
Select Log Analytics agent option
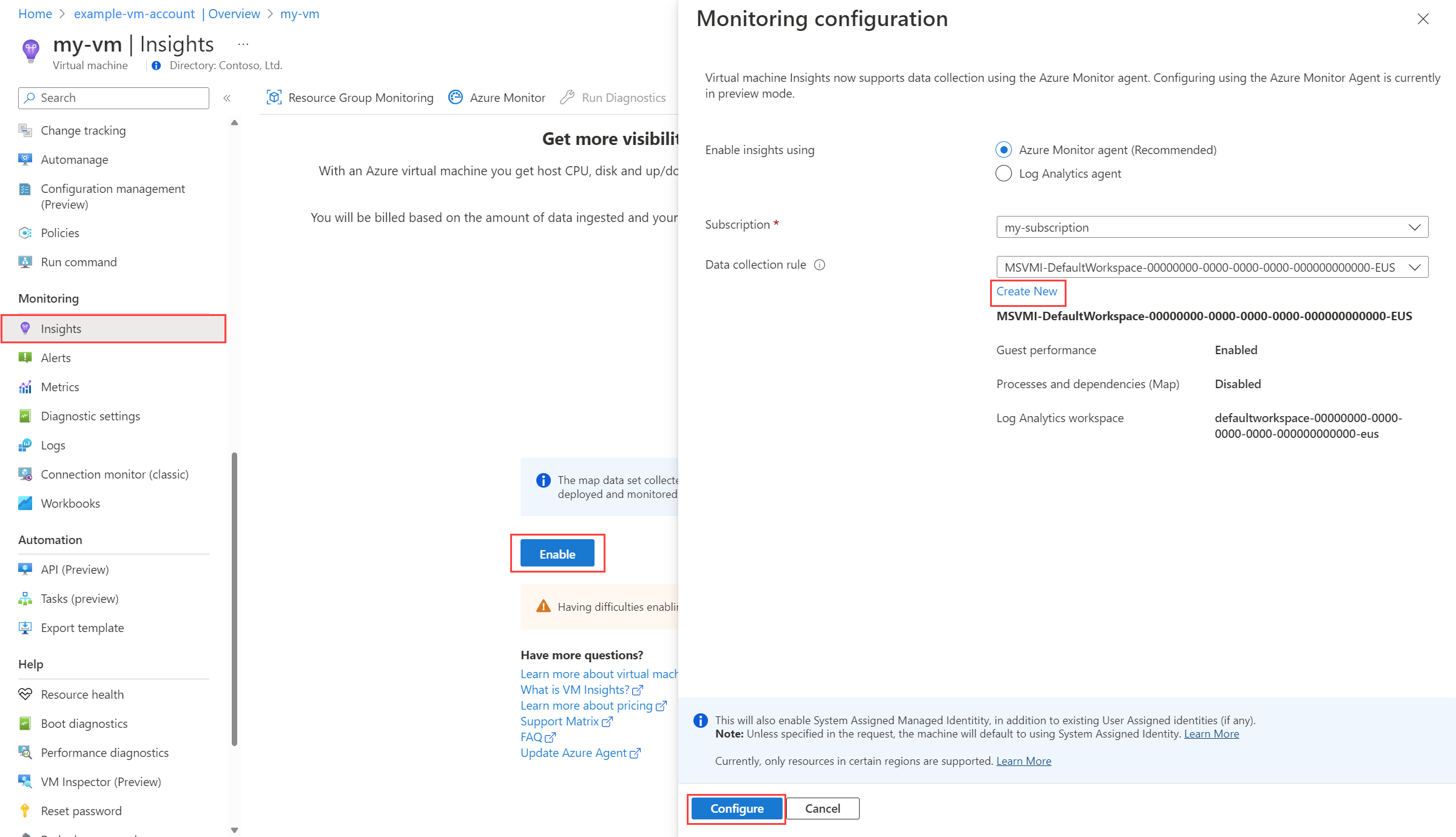click(1003, 173)
